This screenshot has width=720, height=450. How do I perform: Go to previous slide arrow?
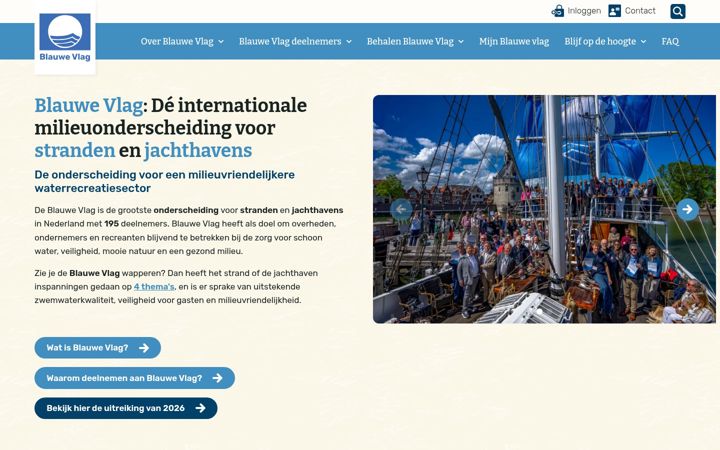click(401, 209)
